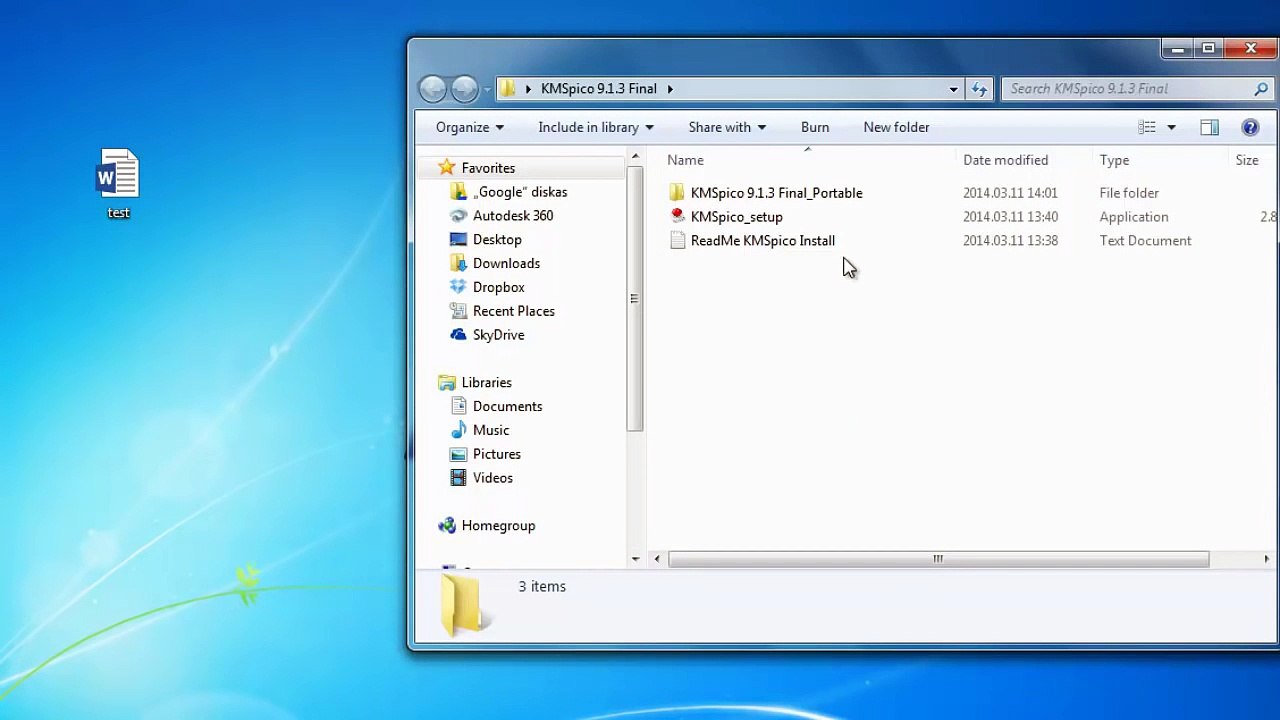This screenshot has width=1280, height=720.
Task: Show the preview pane
Action: (x=1209, y=127)
